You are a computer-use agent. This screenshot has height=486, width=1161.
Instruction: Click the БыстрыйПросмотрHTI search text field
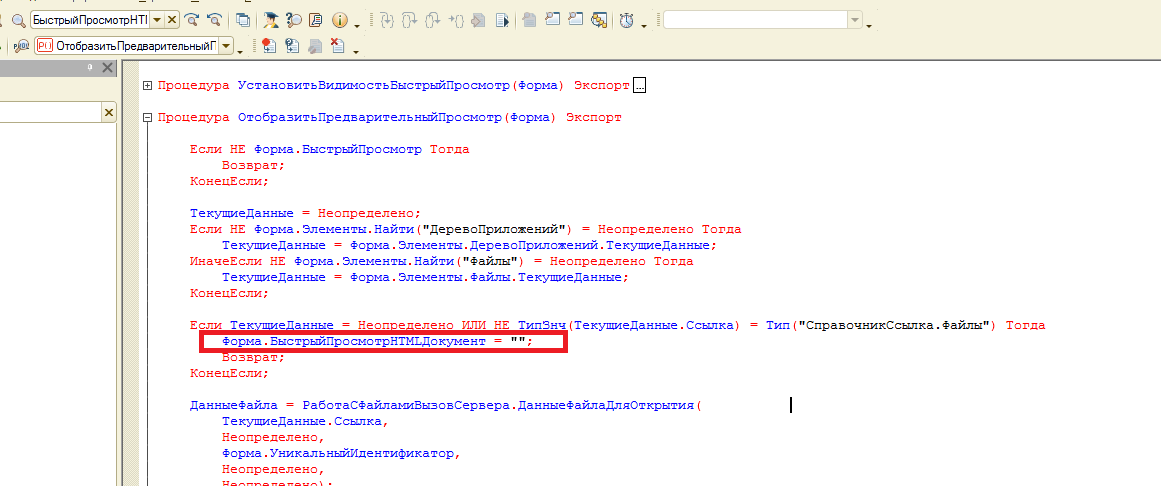point(90,20)
